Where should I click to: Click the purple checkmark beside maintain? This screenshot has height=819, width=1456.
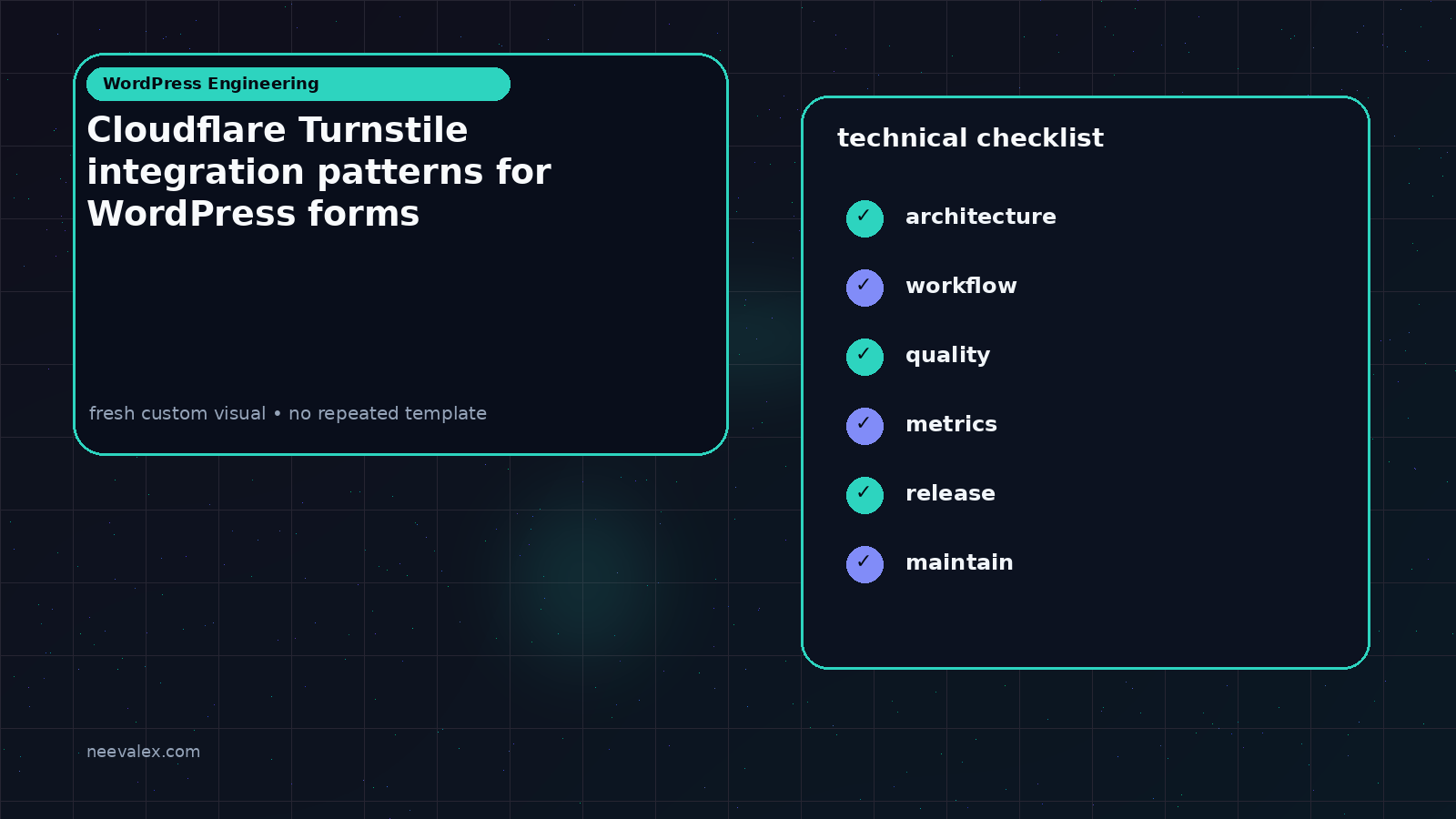pyautogui.click(x=864, y=564)
